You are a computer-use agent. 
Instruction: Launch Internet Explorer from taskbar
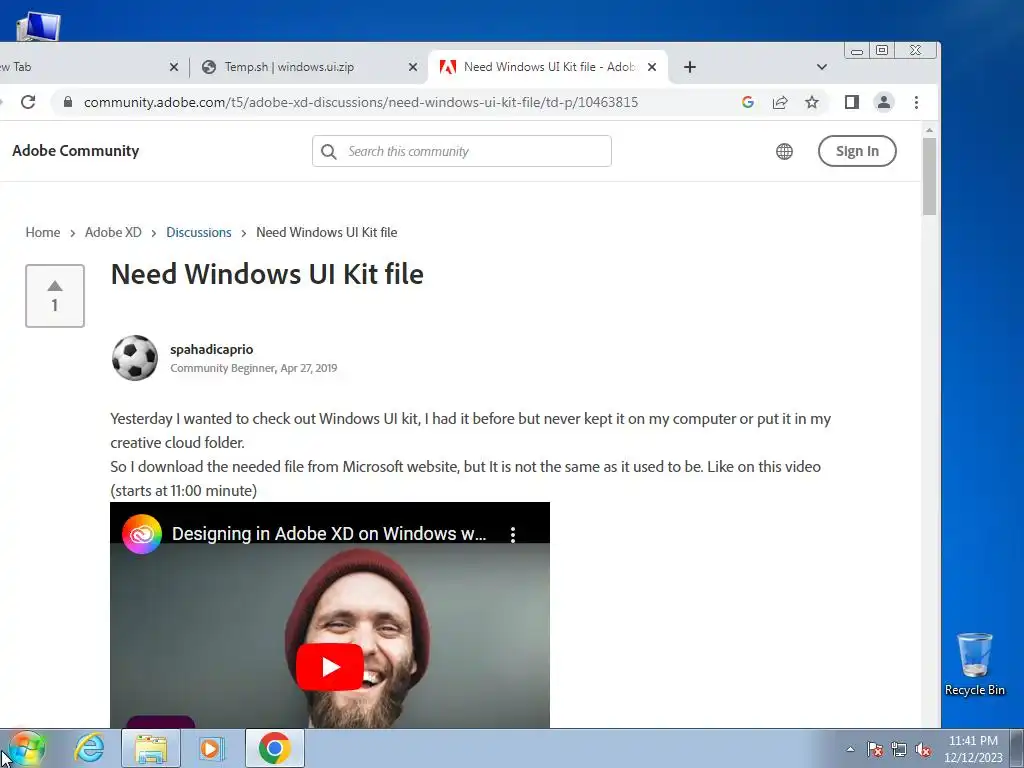pos(89,748)
